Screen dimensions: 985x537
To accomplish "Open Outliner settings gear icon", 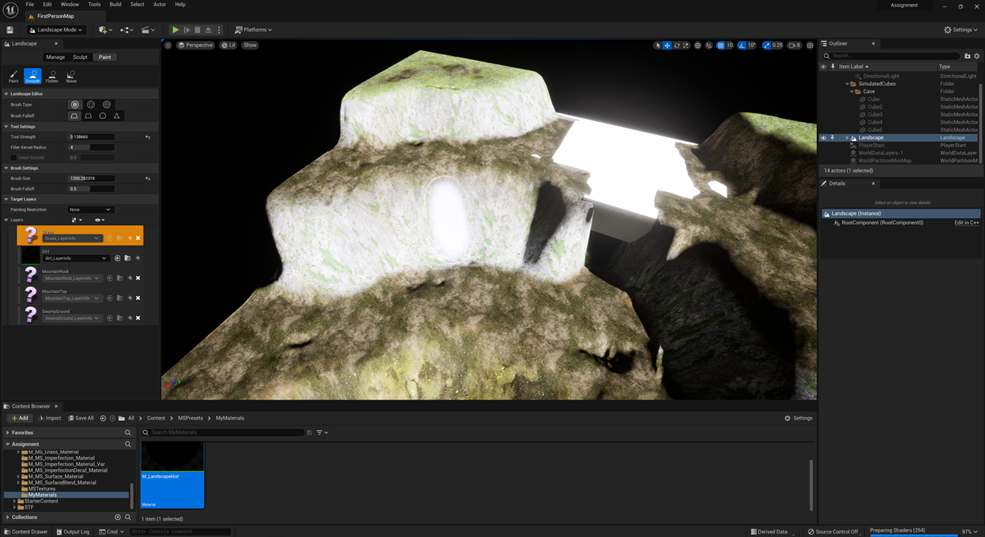I will (x=977, y=56).
